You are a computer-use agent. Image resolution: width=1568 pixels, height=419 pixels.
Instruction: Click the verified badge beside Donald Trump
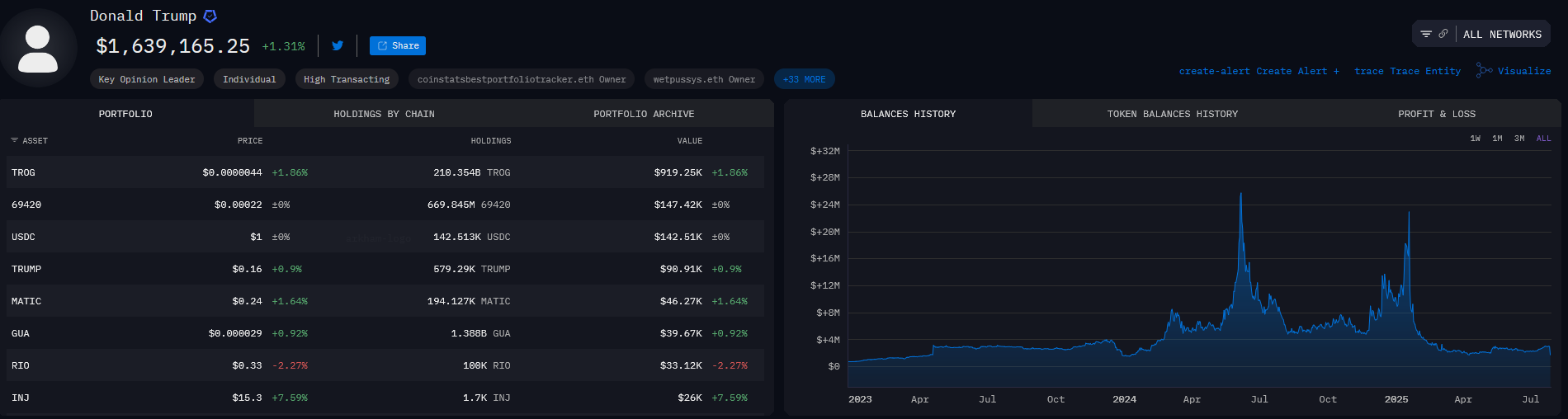pos(210,16)
